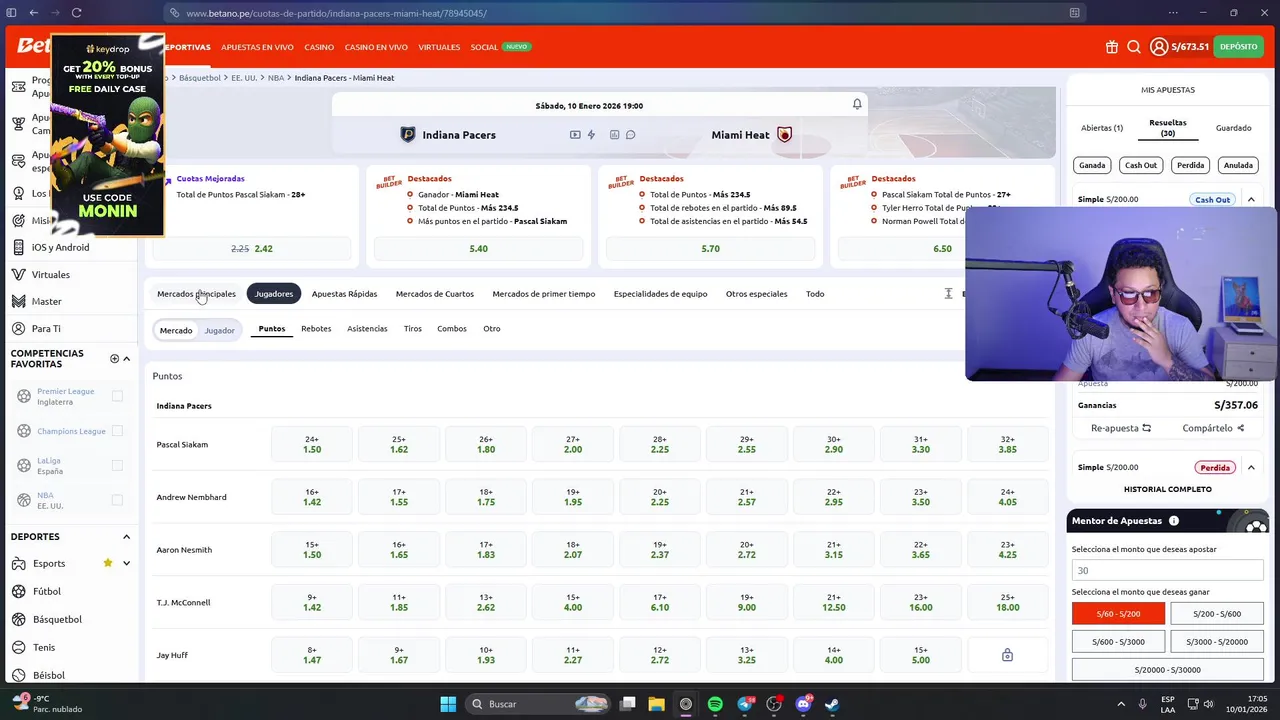Image resolution: width=1280 pixels, height=720 pixels.
Task: Open the search magnifier in Betano header
Action: click(1134, 47)
